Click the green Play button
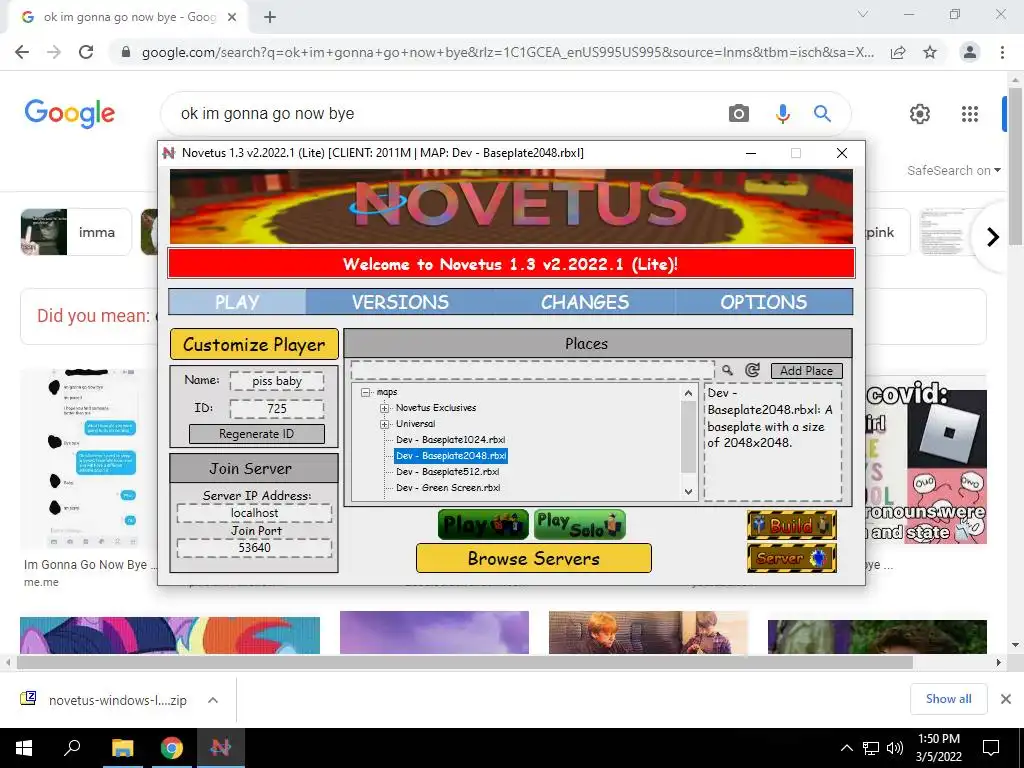Image resolution: width=1024 pixels, height=768 pixels. pyautogui.click(x=483, y=524)
